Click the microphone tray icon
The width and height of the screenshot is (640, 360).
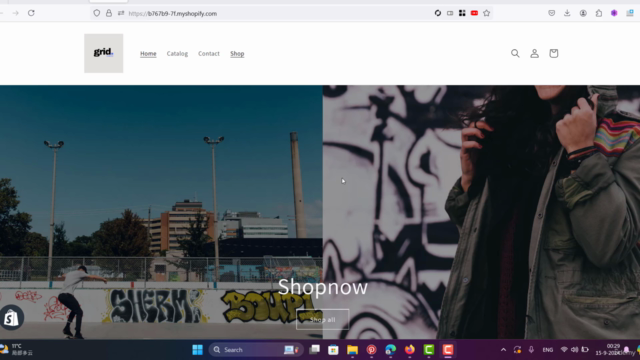pyautogui.click(x=531, y=350)
